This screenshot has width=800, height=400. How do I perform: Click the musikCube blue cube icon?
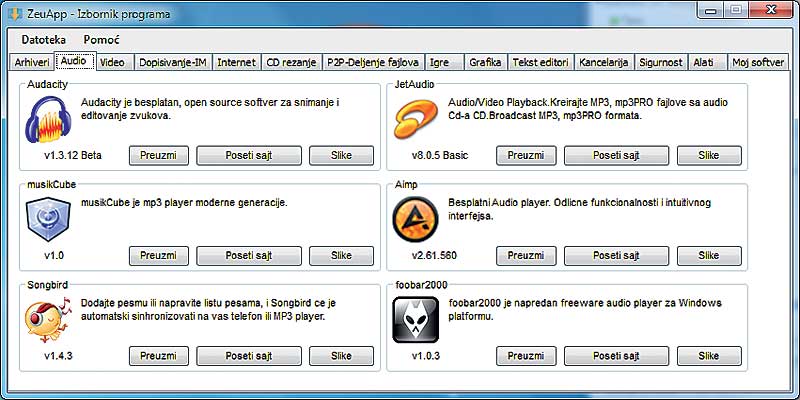(x=48, y=219)
